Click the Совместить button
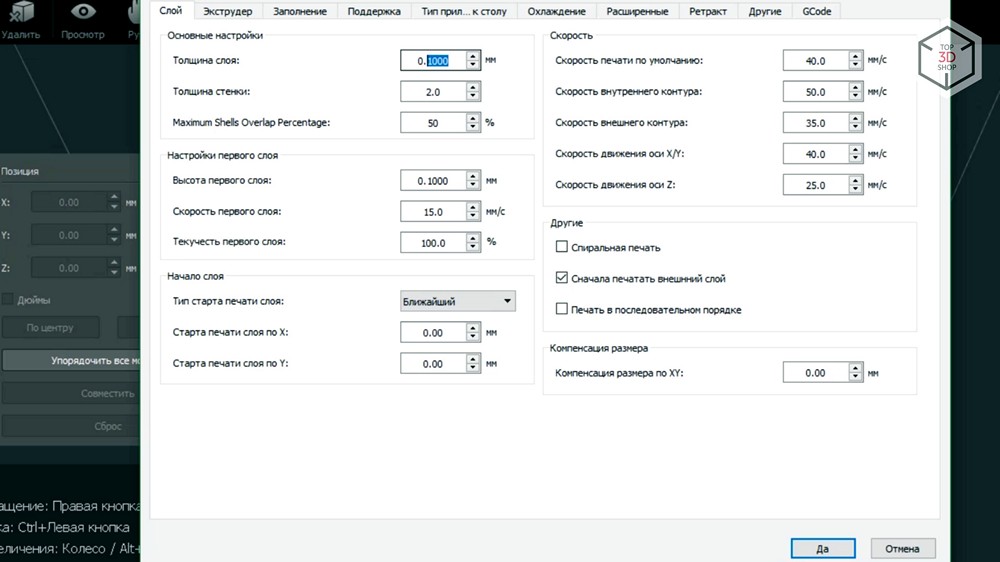Screen dimensions: 1000x562 tap(71, 394)
